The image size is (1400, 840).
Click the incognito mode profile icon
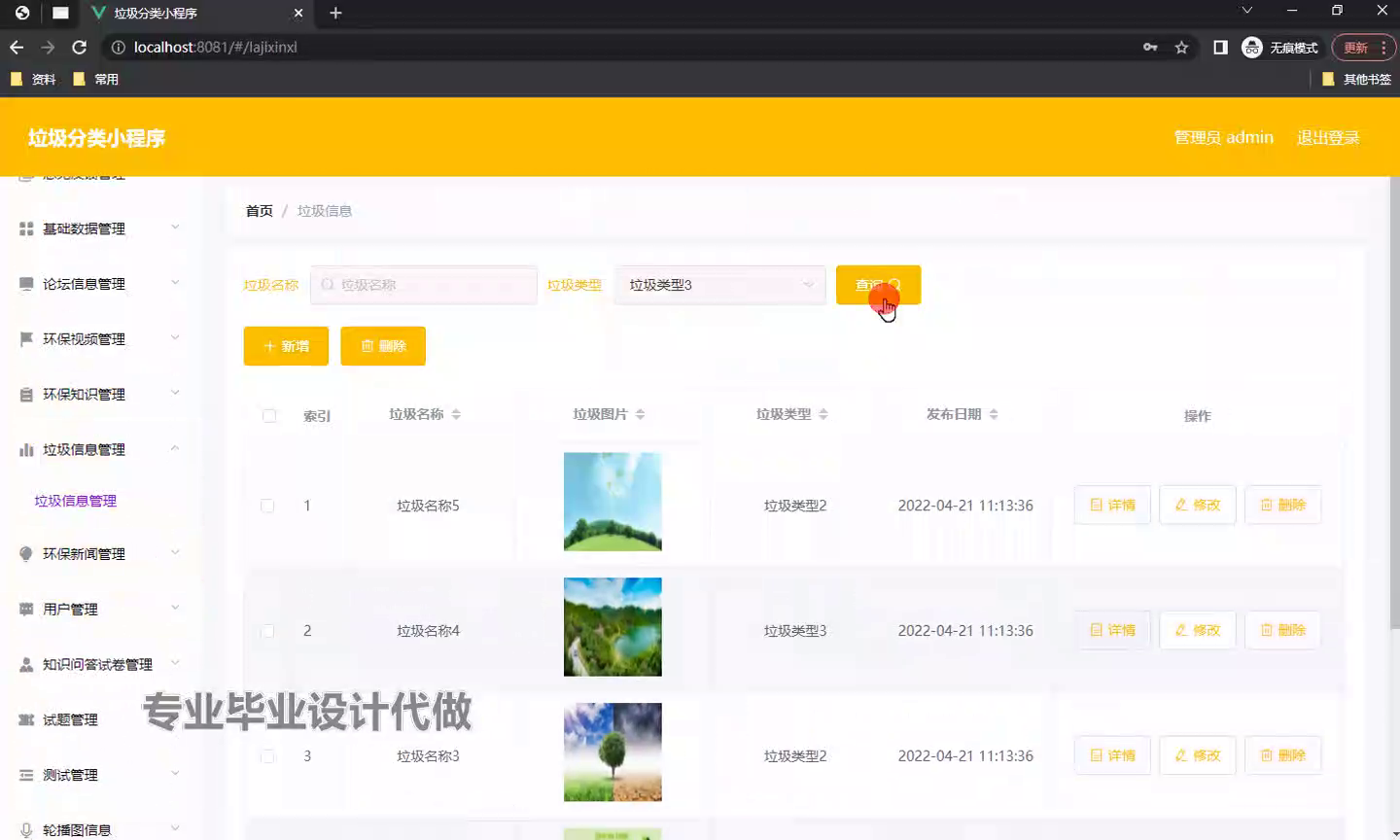pyautogui.click(x=1252, y=47)
